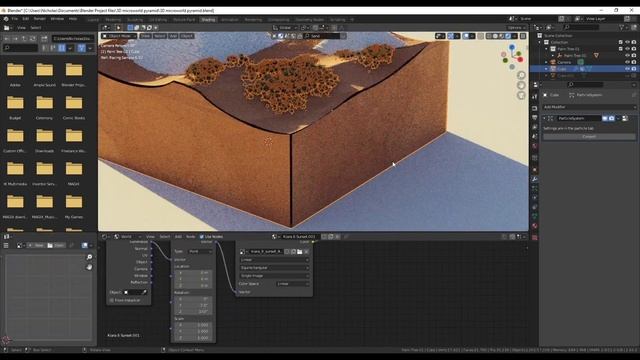
Task: Open the Add Modifier dropdown
Action: click(589, 107)
